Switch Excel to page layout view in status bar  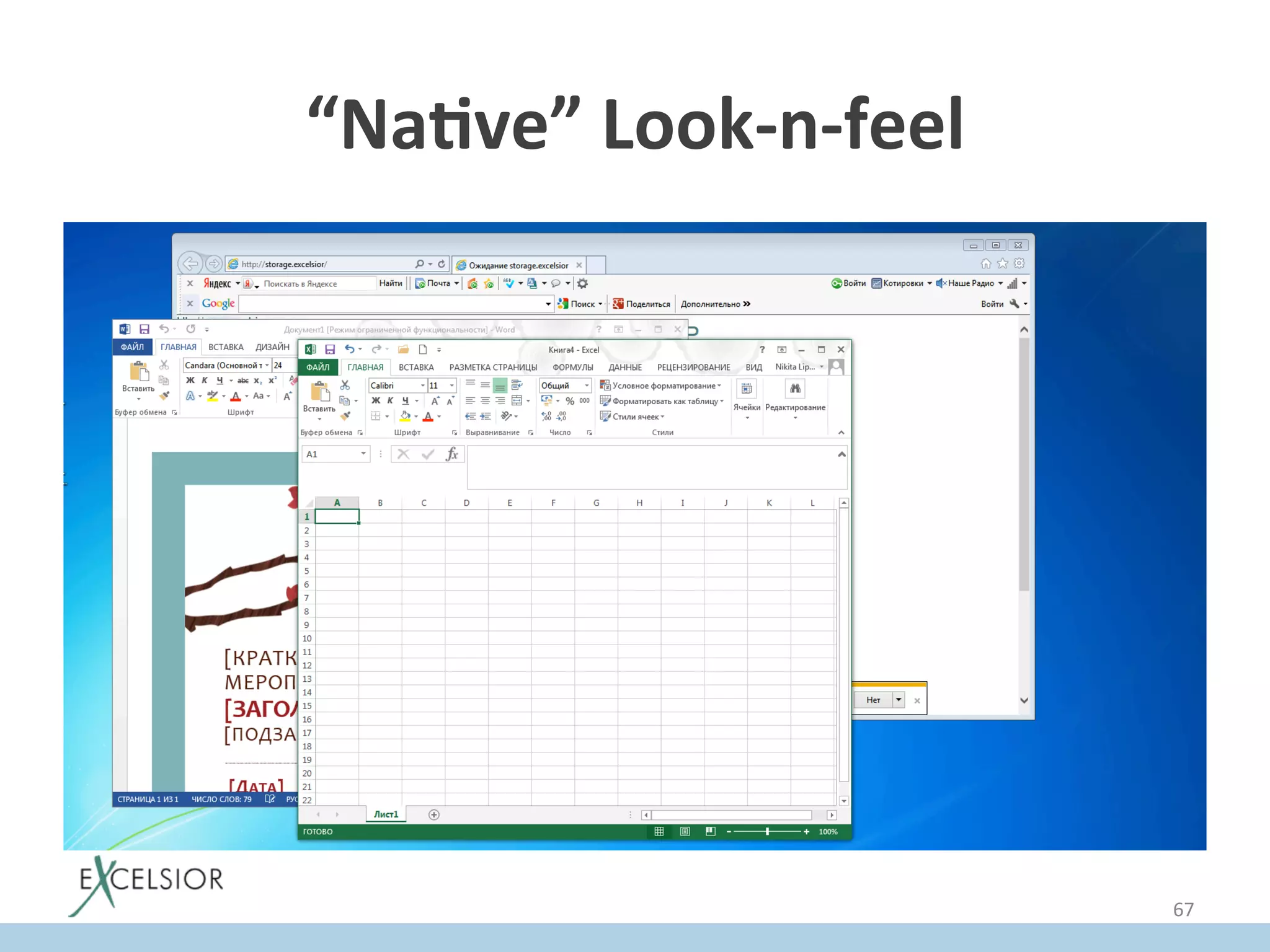click(x=685, y=832)
